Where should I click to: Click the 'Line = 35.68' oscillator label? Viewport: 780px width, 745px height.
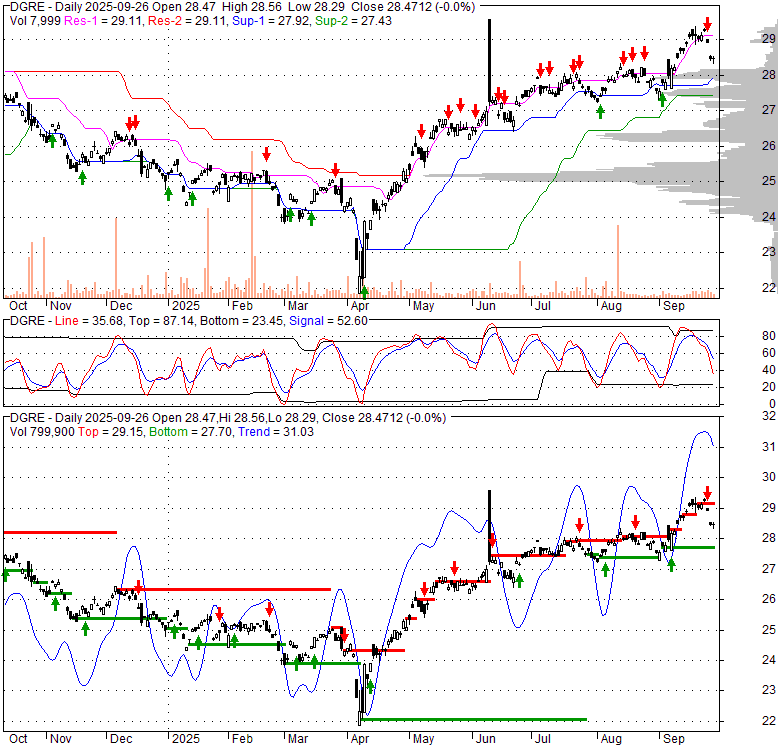click(x=90, y=321)
